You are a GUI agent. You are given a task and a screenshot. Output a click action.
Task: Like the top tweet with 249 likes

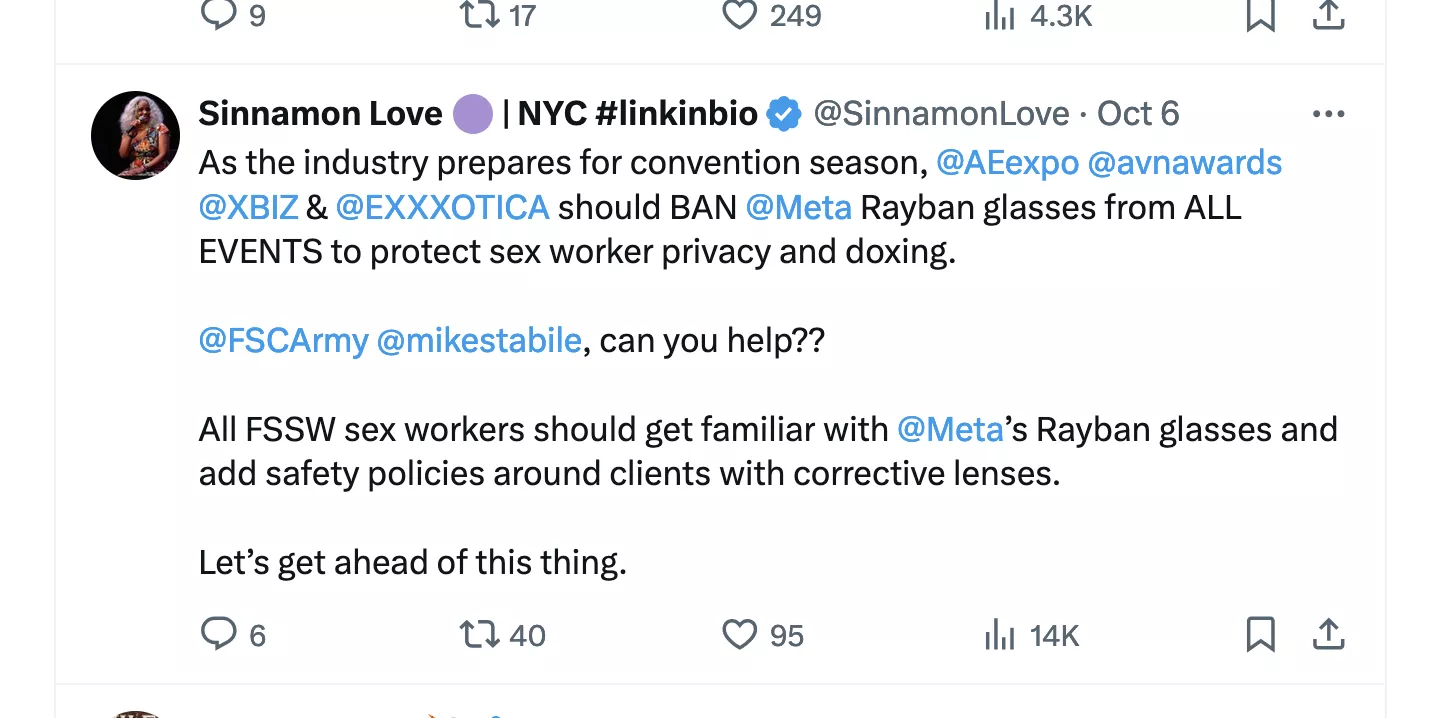click(740, 15)
